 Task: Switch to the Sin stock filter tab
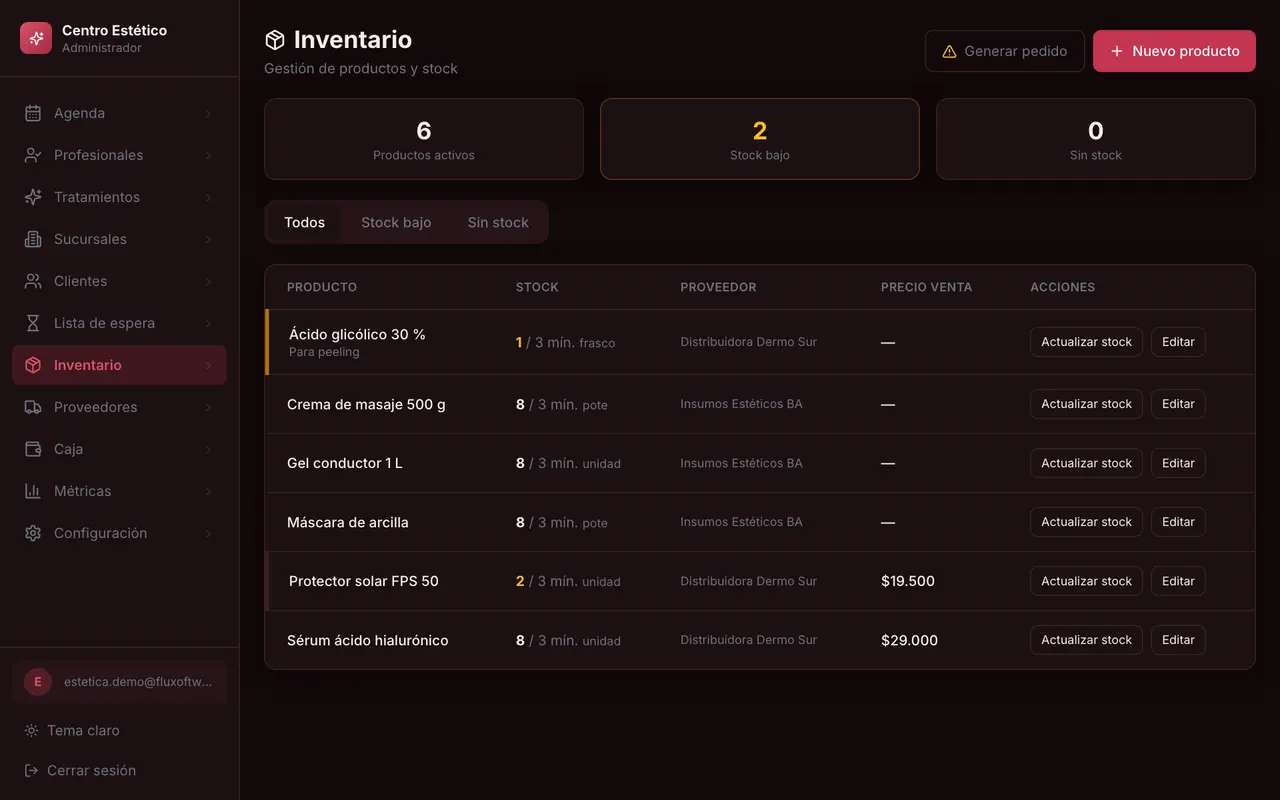(498, 222)
